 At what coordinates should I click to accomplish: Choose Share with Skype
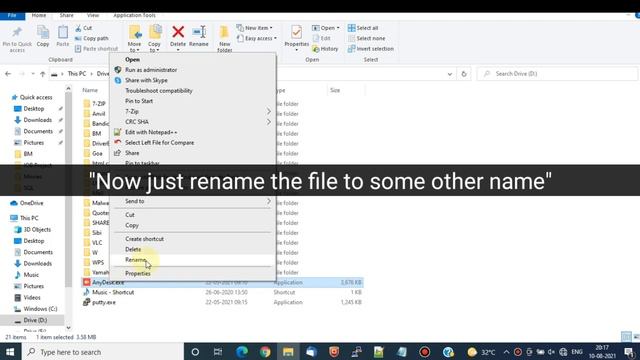coord(192,80)
